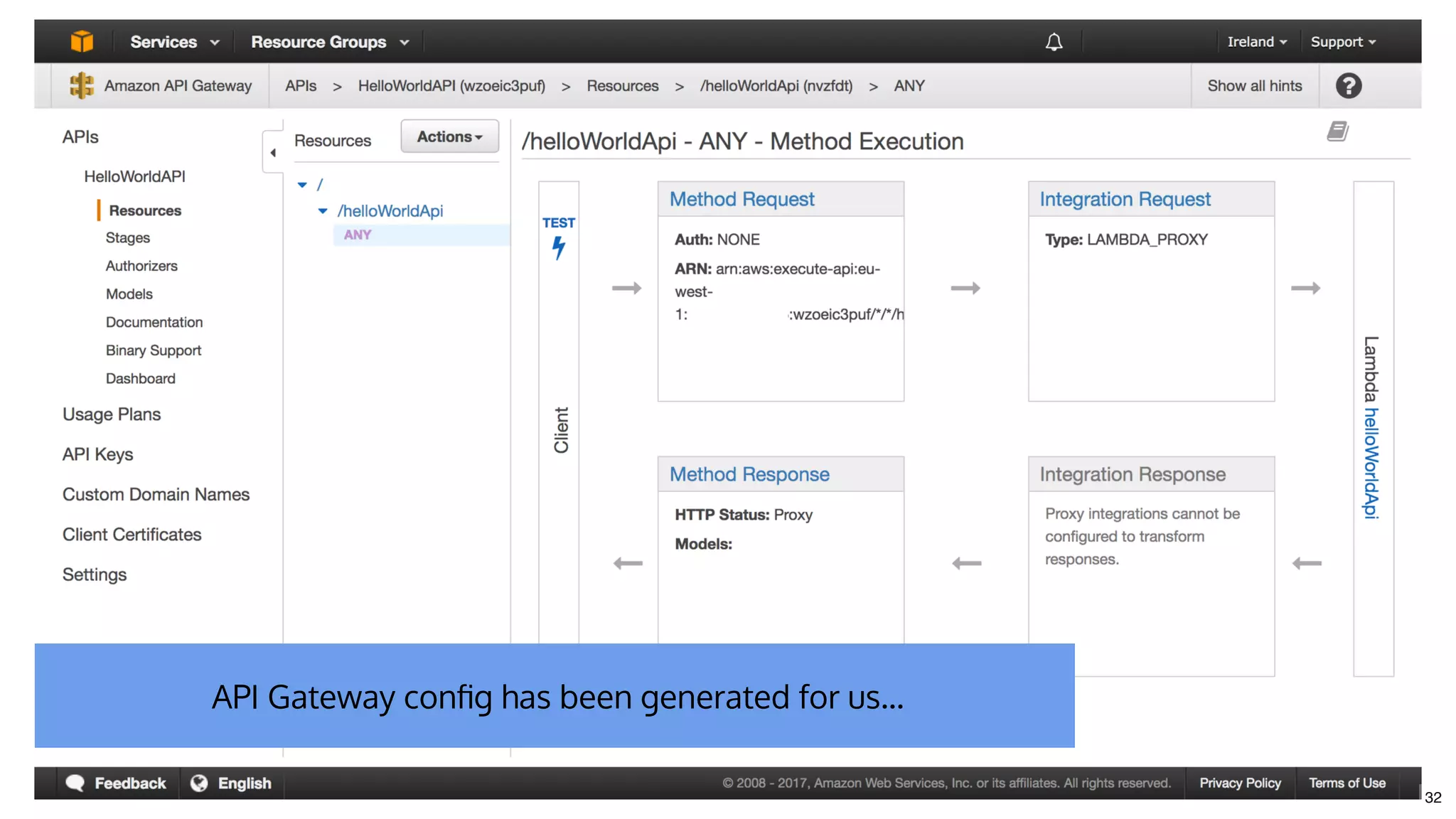The width and height of the screenshot is (1456, 819).
Task: Open the Resource Groups dropdown
Action: tap(330, 42)
